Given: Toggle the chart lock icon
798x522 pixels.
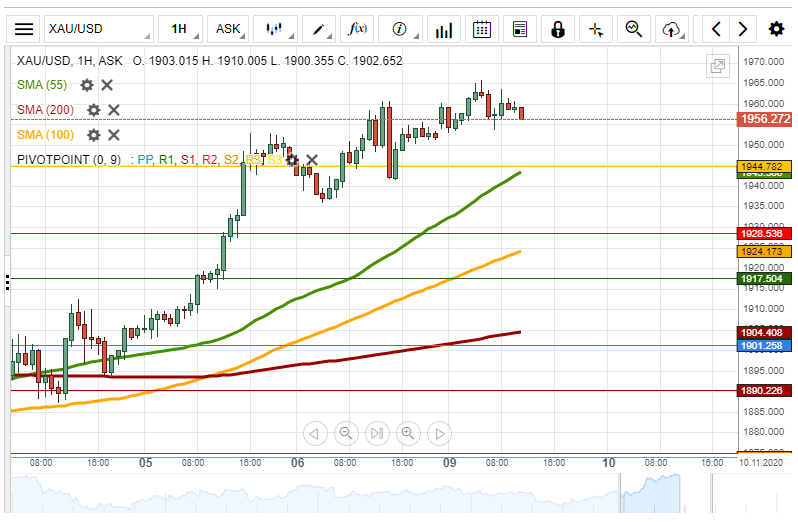Looking at the screenshot, I should point(558,29).
